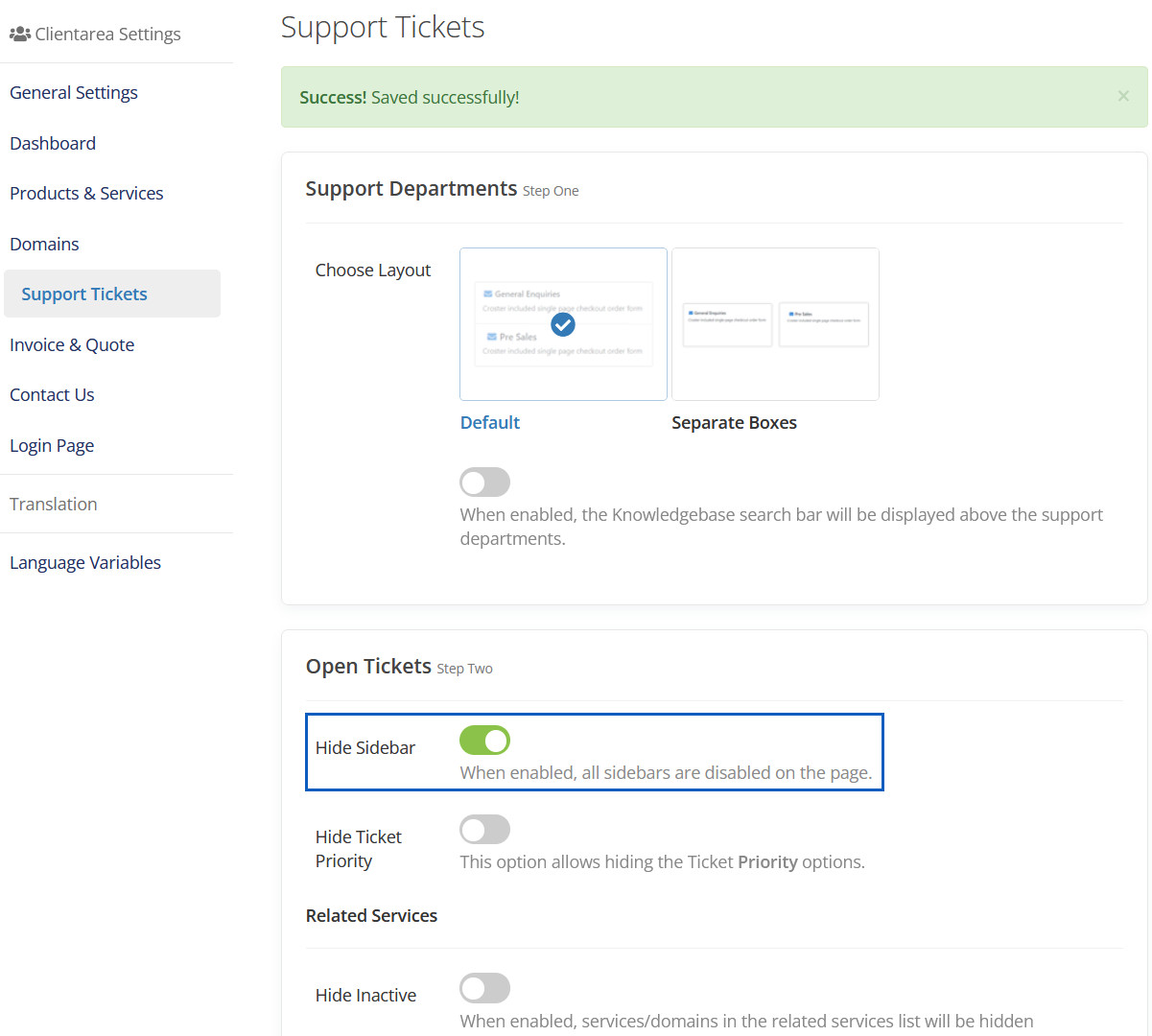Click the Default layout label

(490, 423)
